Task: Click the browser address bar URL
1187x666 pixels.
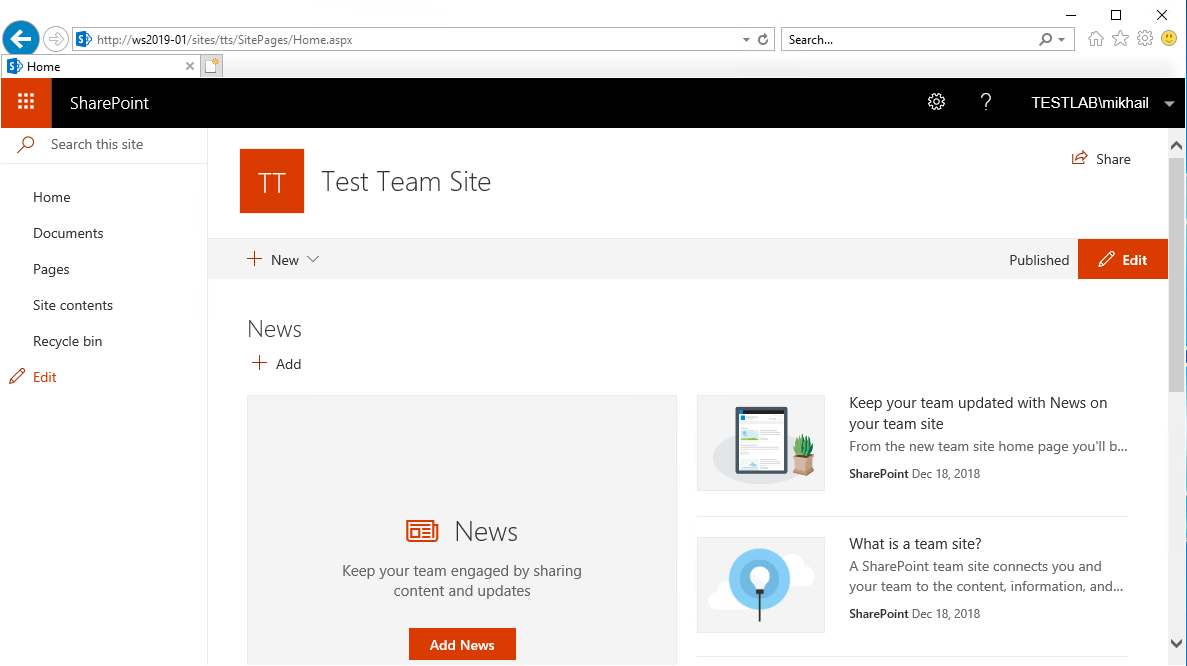Action: click(x=225, y=39)
